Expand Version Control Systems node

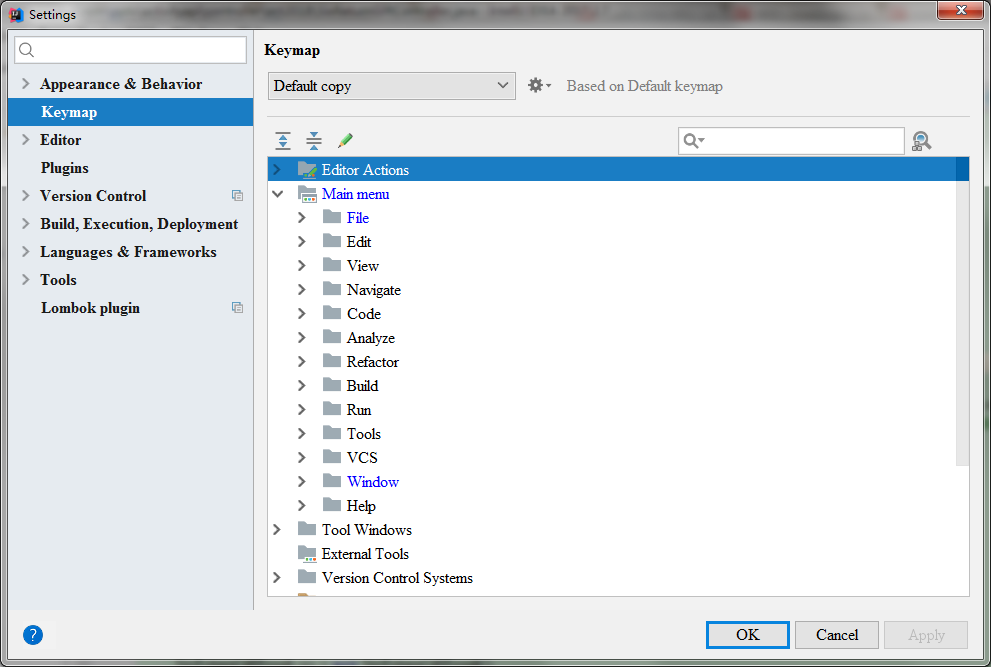(x=277, y=578)
